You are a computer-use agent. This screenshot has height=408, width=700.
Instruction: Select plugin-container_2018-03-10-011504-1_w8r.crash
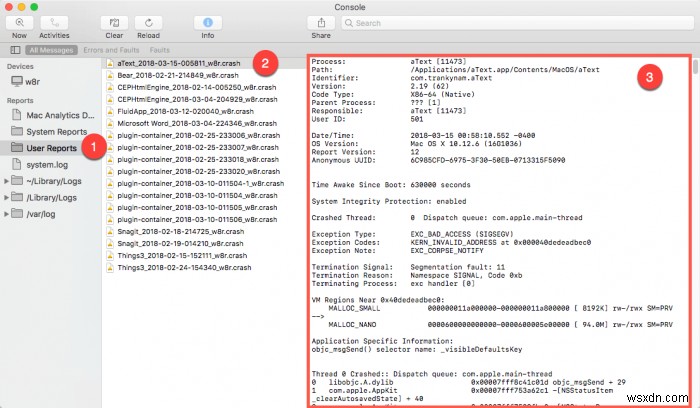pyautogui.click(x=200, y=184)
